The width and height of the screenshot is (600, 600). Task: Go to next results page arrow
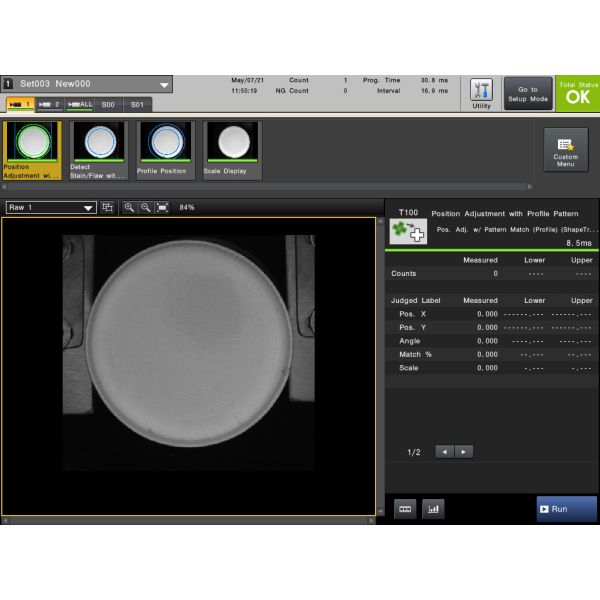pos(463,452)
